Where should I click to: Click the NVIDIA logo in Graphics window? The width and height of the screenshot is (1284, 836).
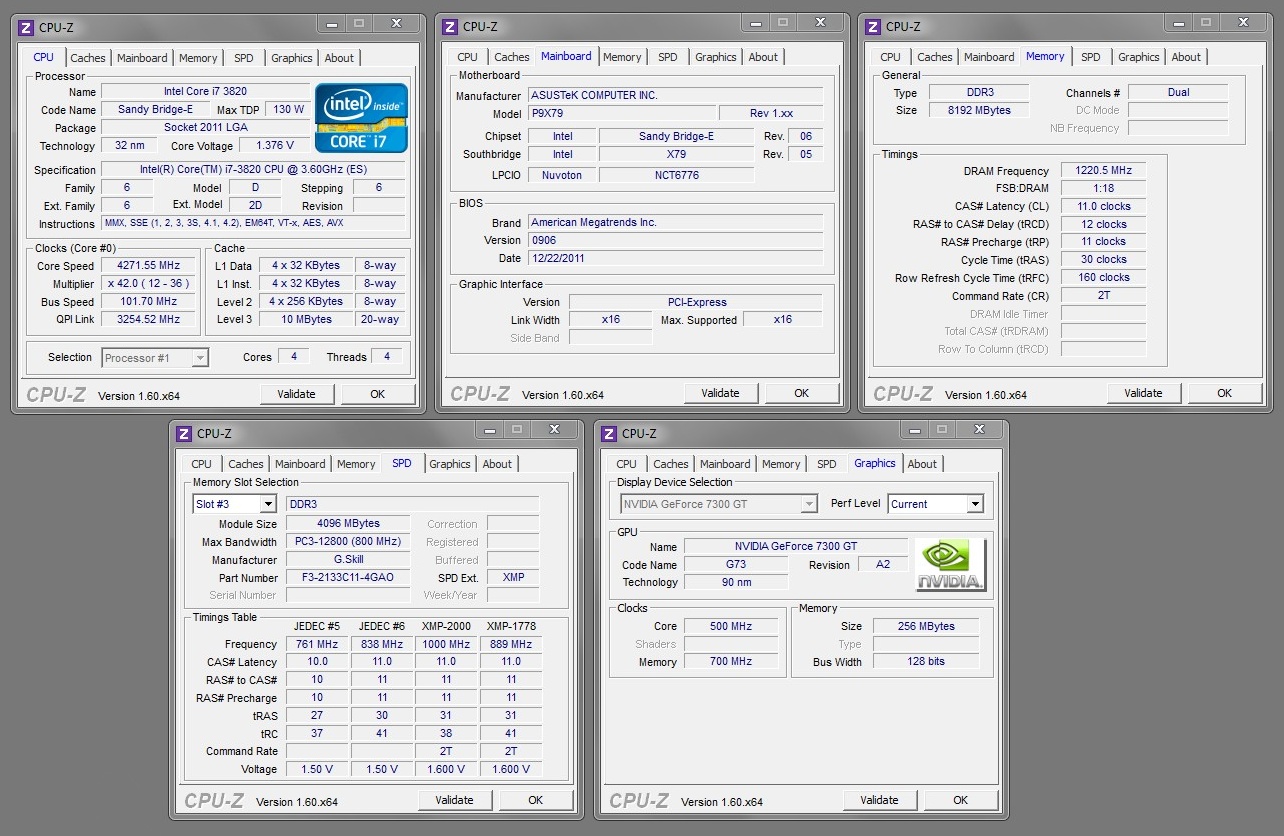coord(950,565)
